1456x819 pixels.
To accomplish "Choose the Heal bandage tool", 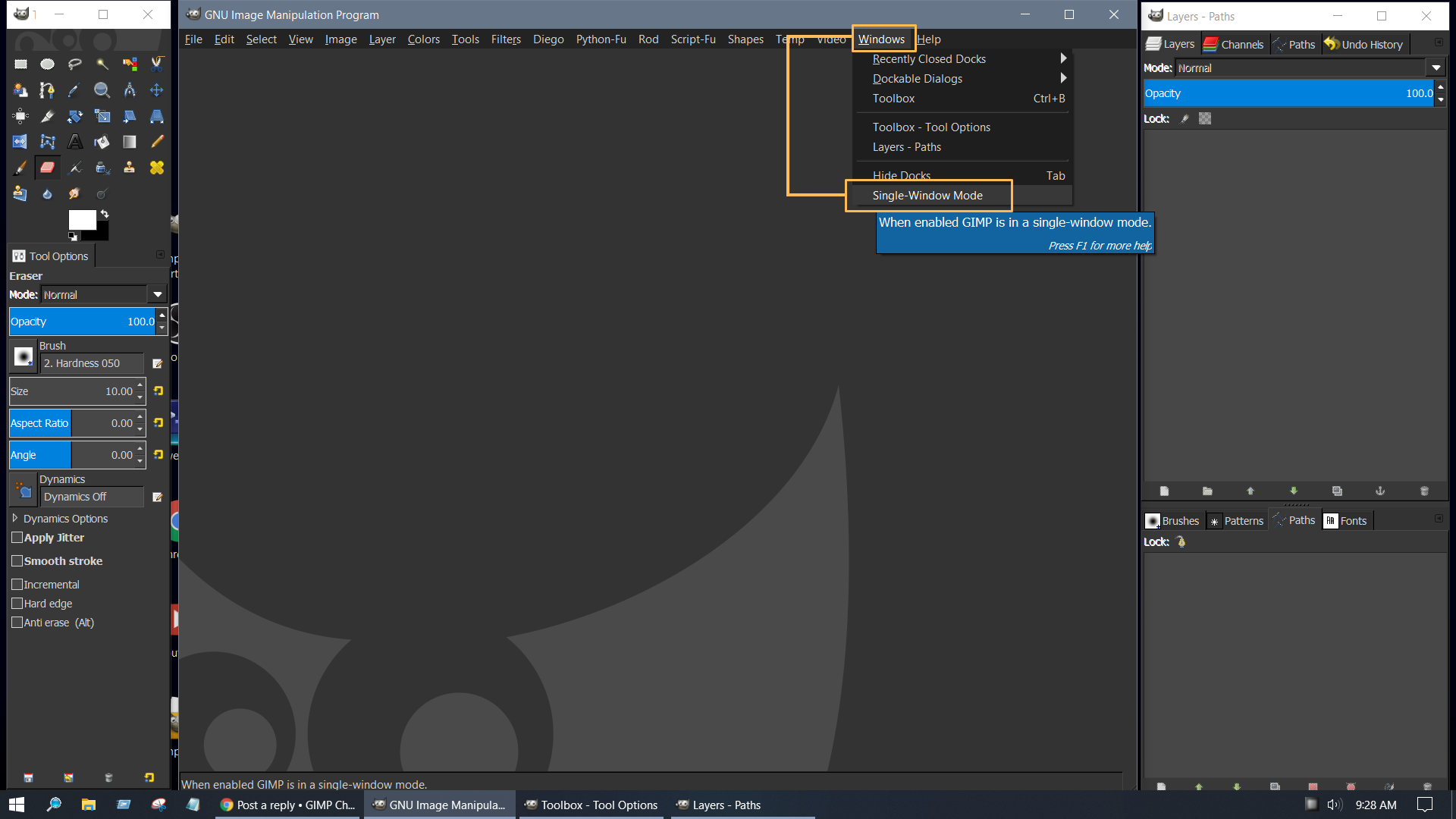I will (157, 168).
